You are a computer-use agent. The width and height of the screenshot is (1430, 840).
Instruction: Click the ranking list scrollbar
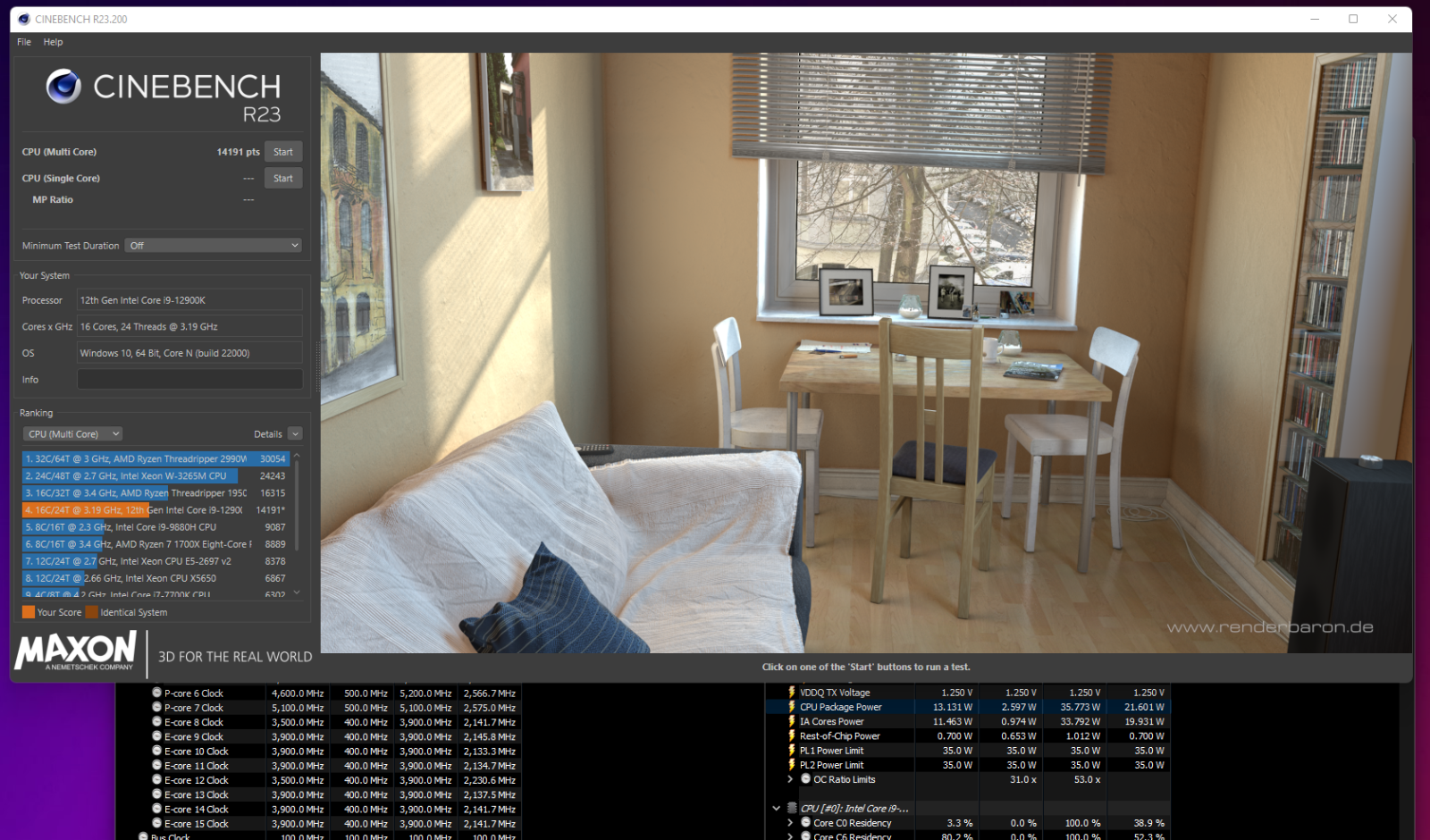(297, 505)
